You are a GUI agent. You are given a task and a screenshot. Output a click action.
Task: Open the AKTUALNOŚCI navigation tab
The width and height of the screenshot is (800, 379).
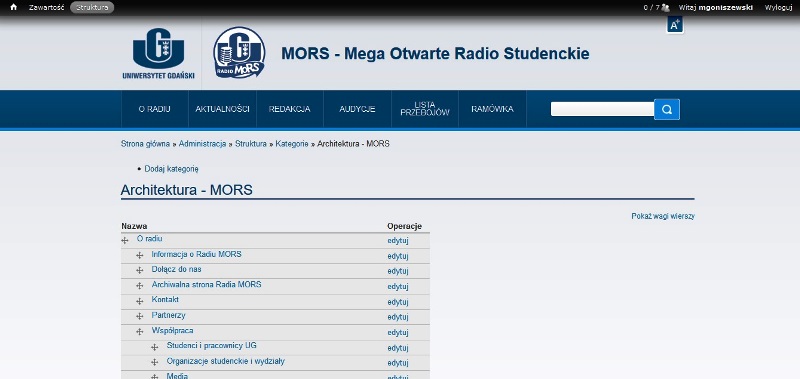point(222,109)
